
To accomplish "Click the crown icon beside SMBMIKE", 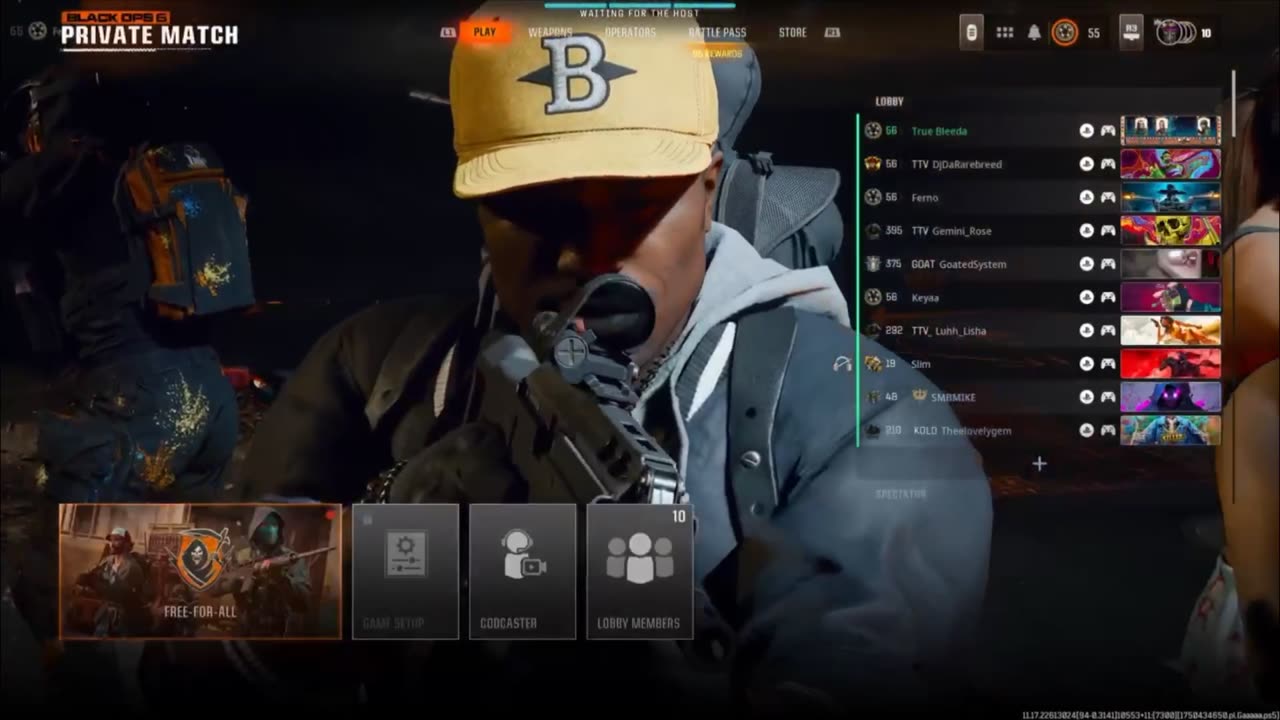I will [919, 396].
